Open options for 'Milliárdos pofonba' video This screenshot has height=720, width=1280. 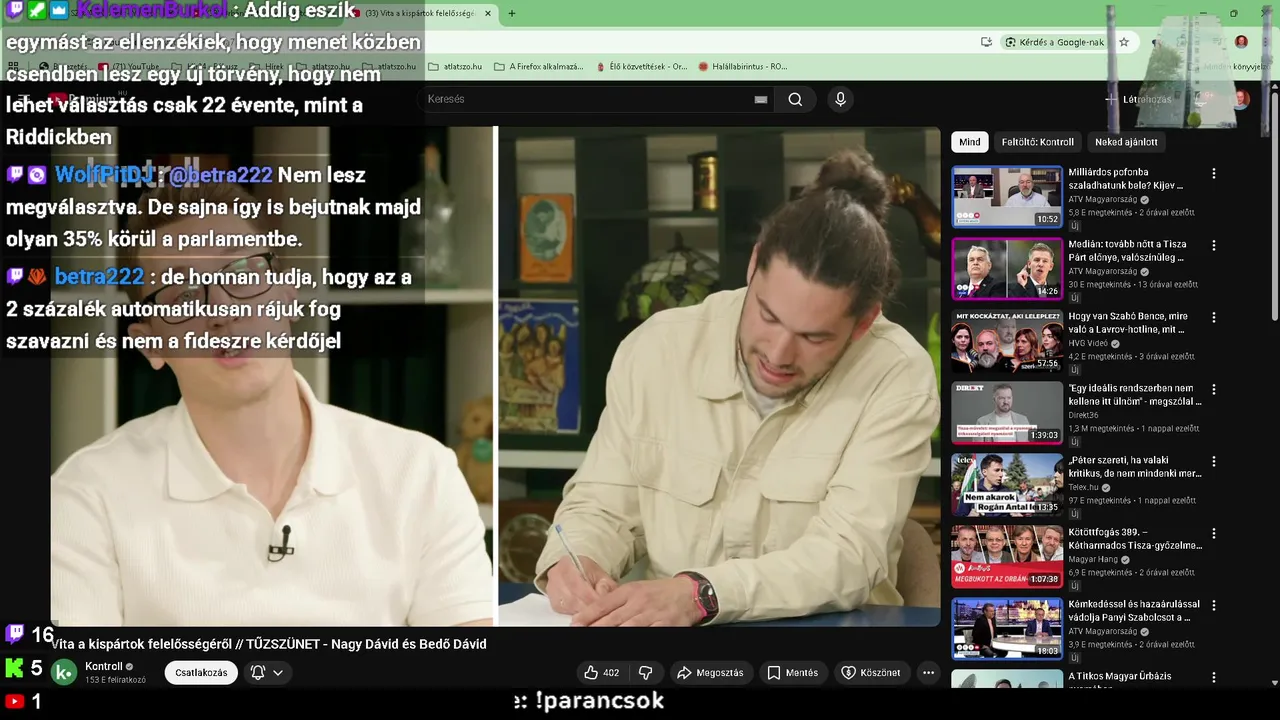pyautogui.click(x=1214, y=173)
